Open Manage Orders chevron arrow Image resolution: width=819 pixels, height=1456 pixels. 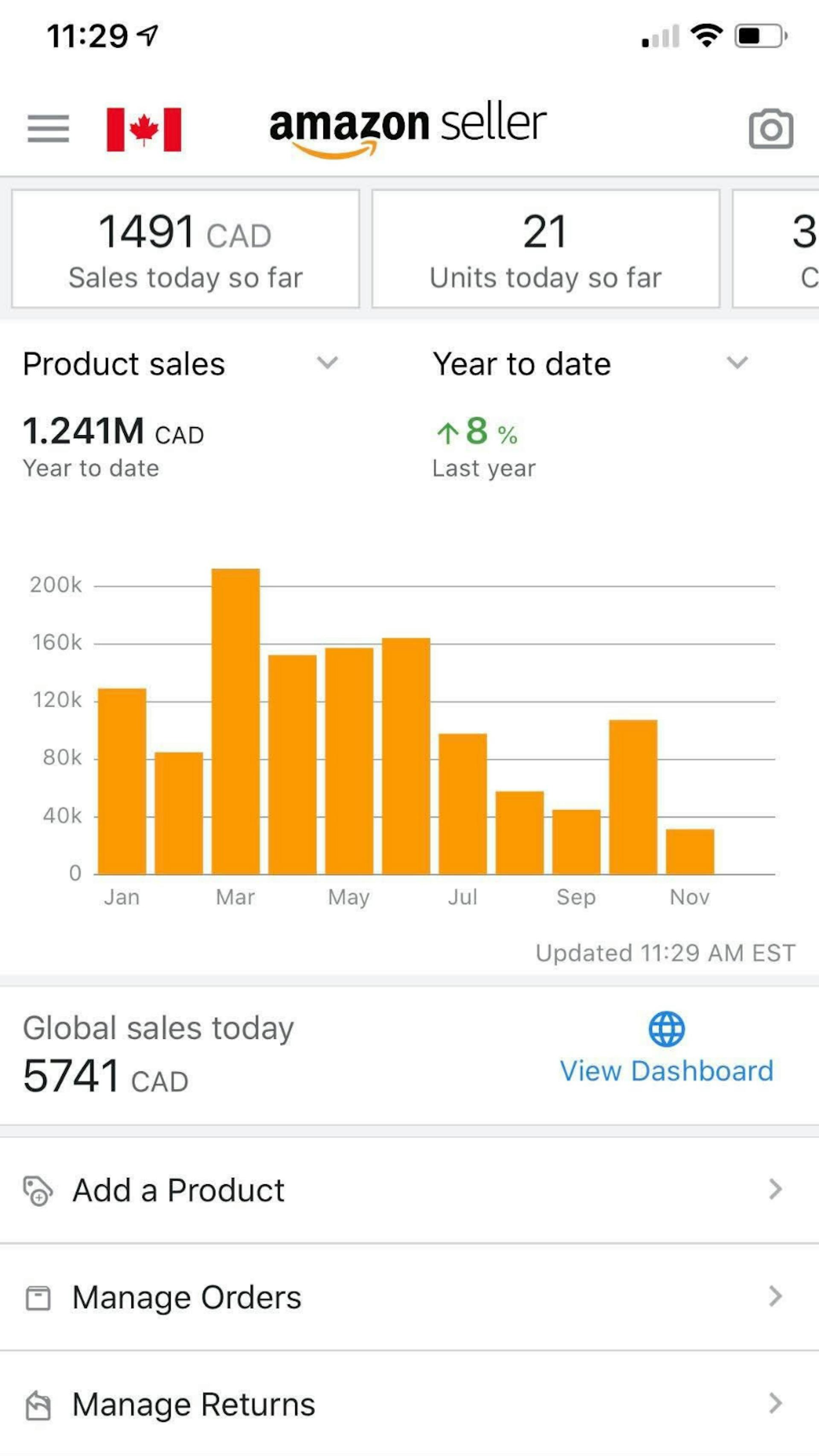pyautogui.click(x=775, y=1296)
